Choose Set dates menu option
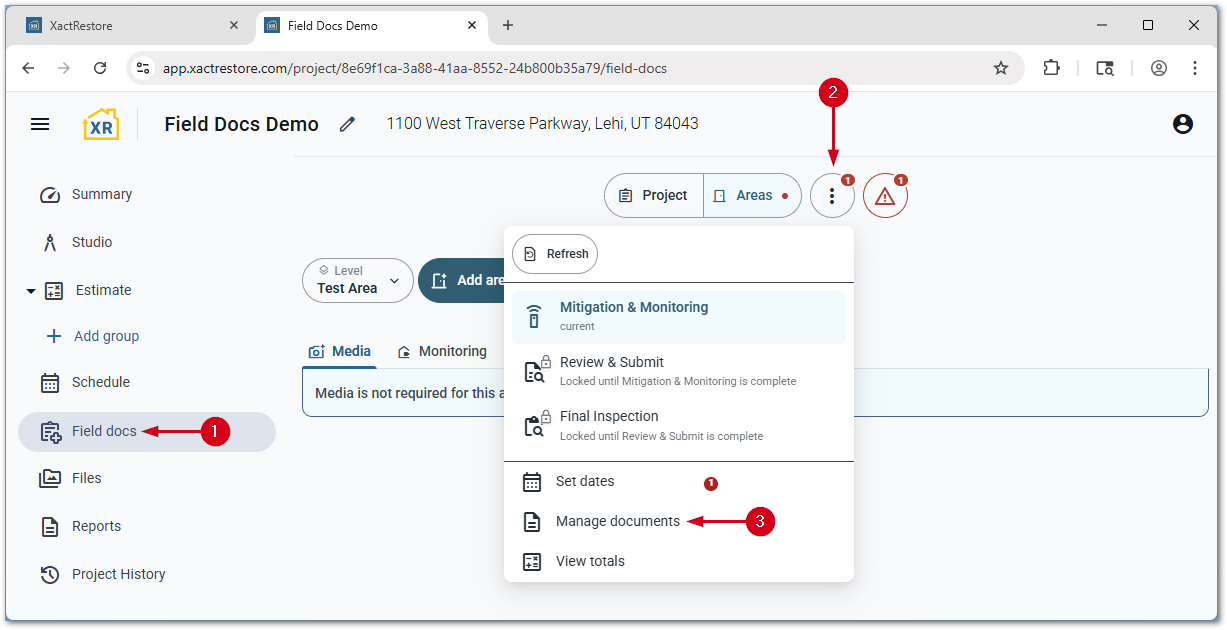The height and width of the screenshot is (630, 1227). (584, 481)
